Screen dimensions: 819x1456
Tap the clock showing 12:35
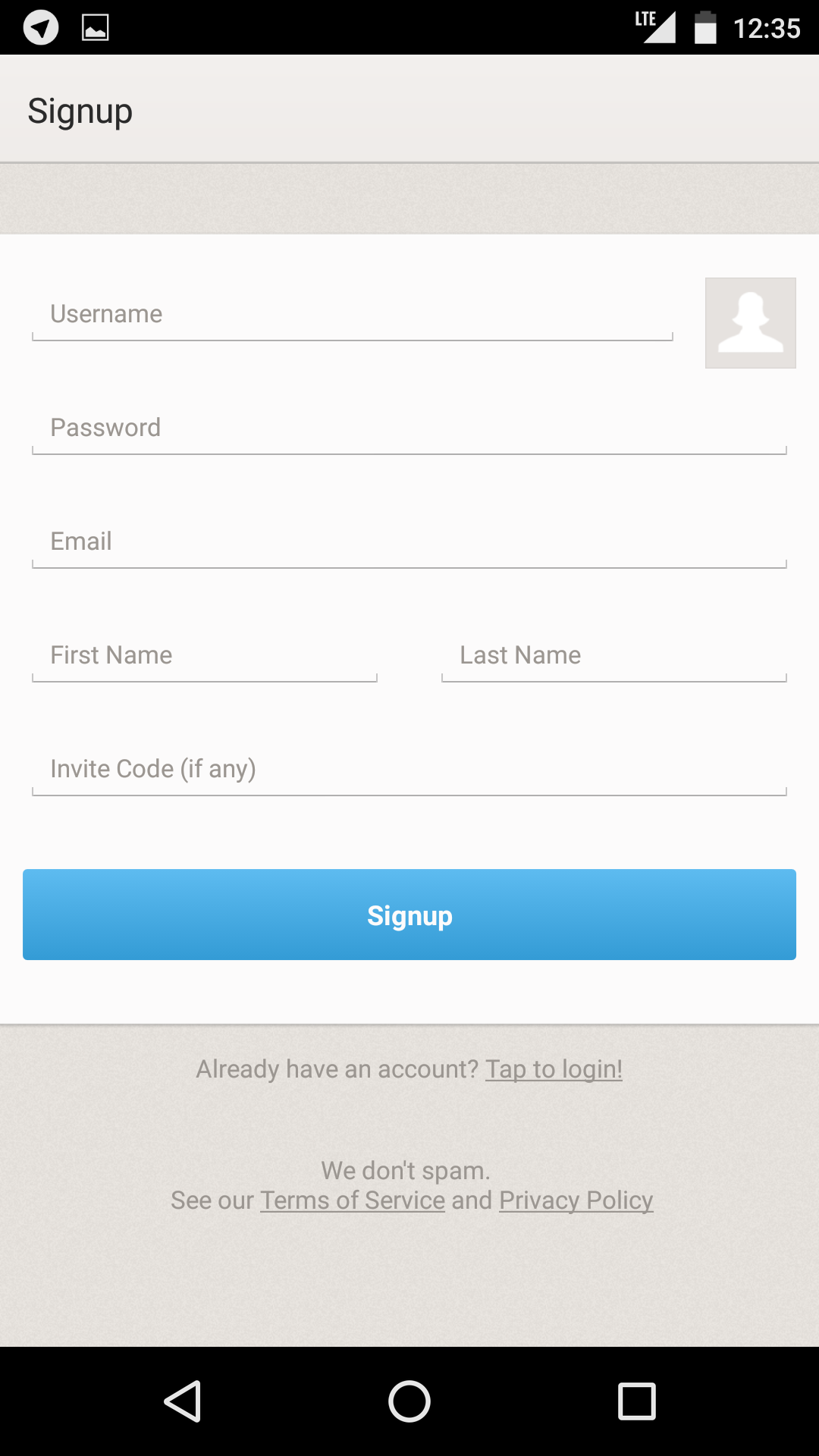(x=767, y=29)
